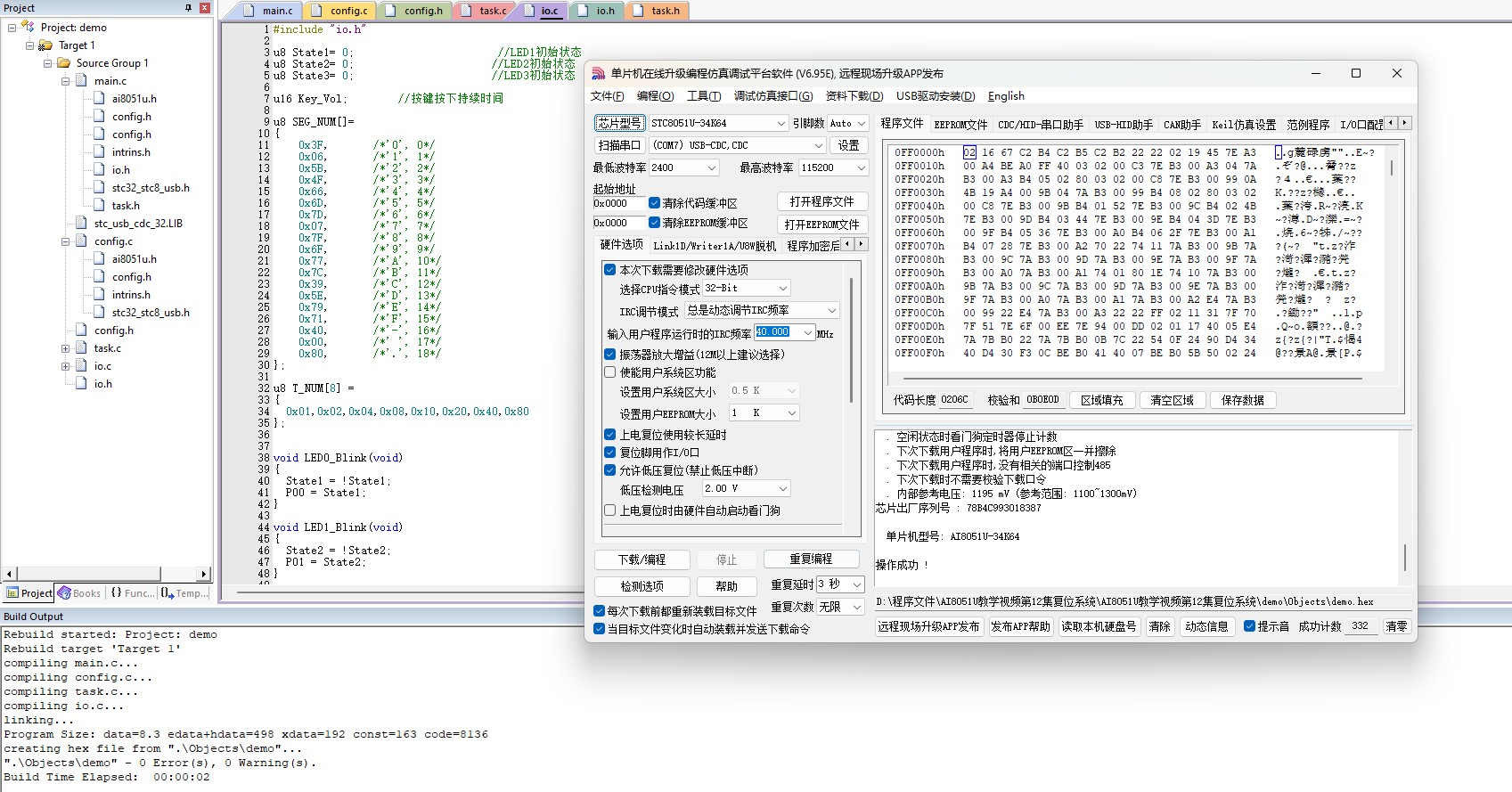Open the Templates panel tab icon
1512x792 pixels.
168,592
